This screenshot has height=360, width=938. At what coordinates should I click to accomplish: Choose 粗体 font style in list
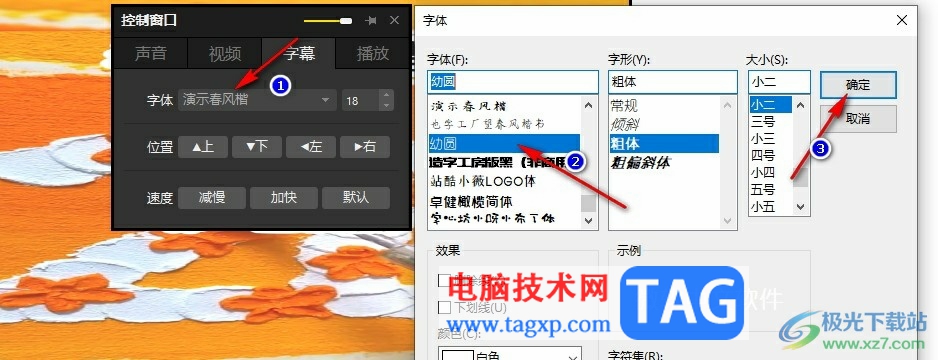click(663, 143)
